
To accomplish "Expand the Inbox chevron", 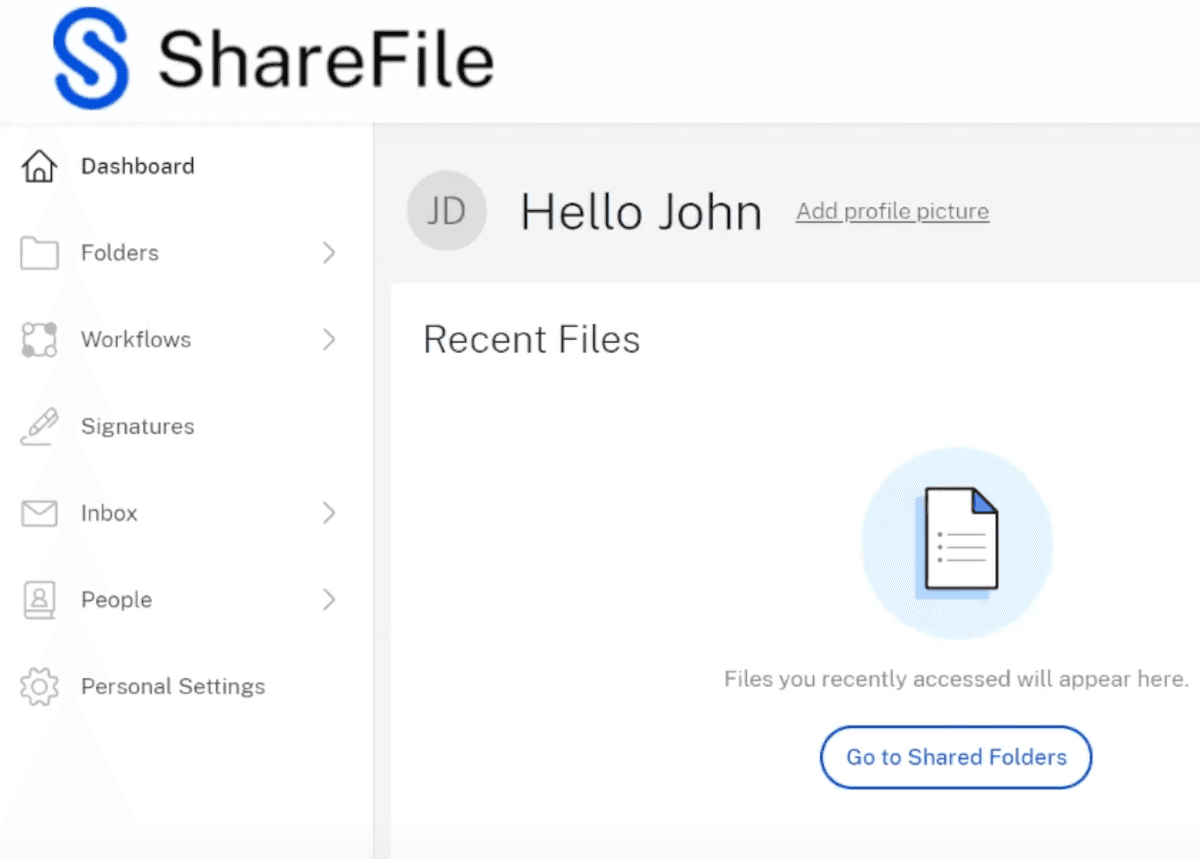I will point(330,513).
